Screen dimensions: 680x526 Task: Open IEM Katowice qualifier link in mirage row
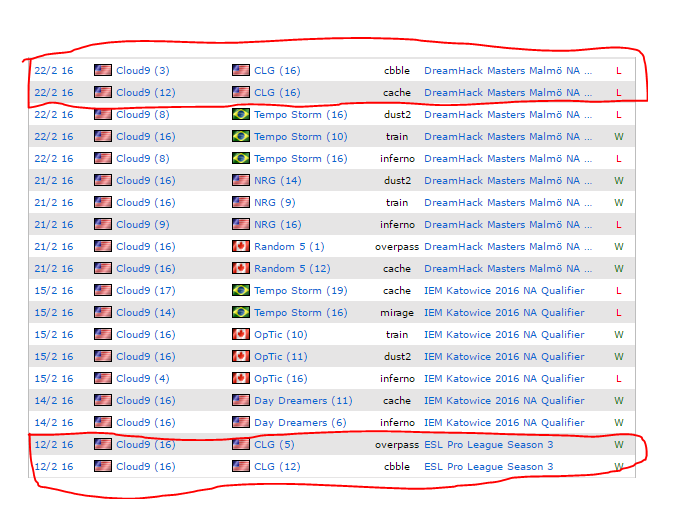pos(504,313)
